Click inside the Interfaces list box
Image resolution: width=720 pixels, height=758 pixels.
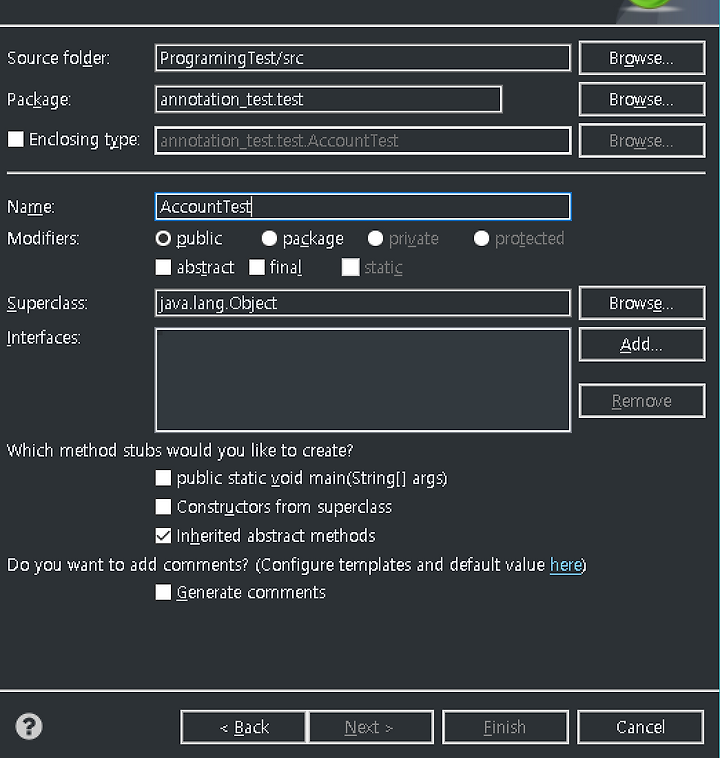tap(363, 379)
